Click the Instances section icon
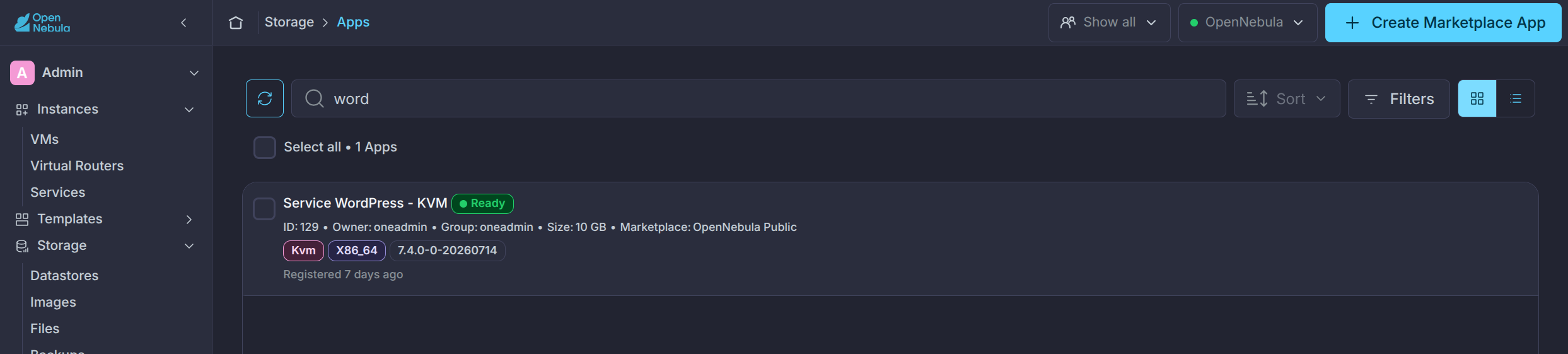Screen dimensions: 1568x354 (x=22, y=110)
